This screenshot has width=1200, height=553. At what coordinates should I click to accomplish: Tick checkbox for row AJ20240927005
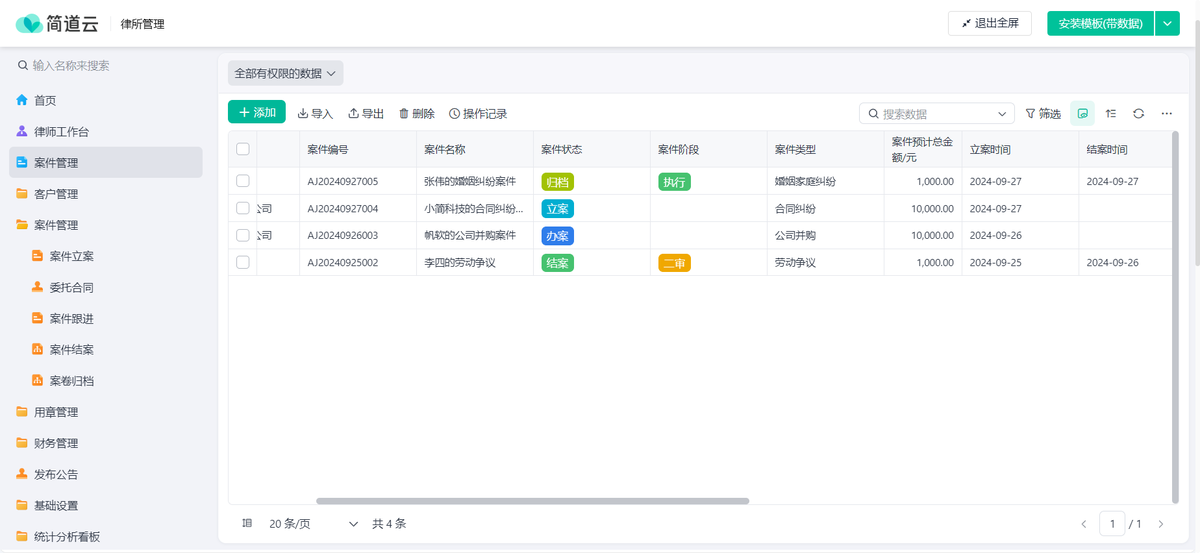click(242, 181)
